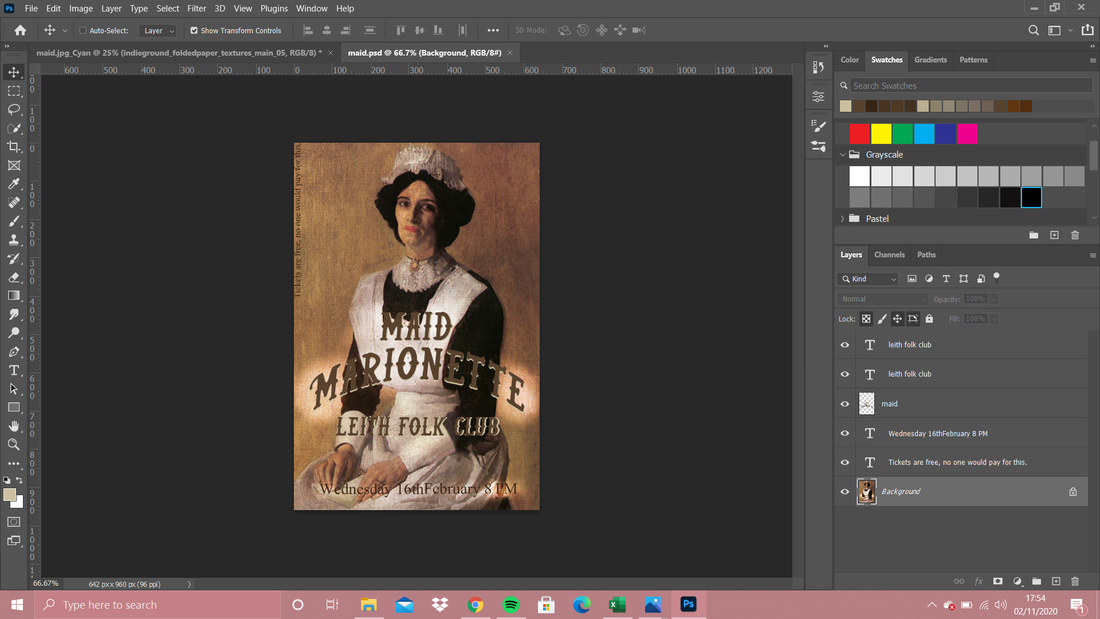Screen dimensions: 1100x619
Task: Click the Search Swatches field
Action: tap(971, 86)
